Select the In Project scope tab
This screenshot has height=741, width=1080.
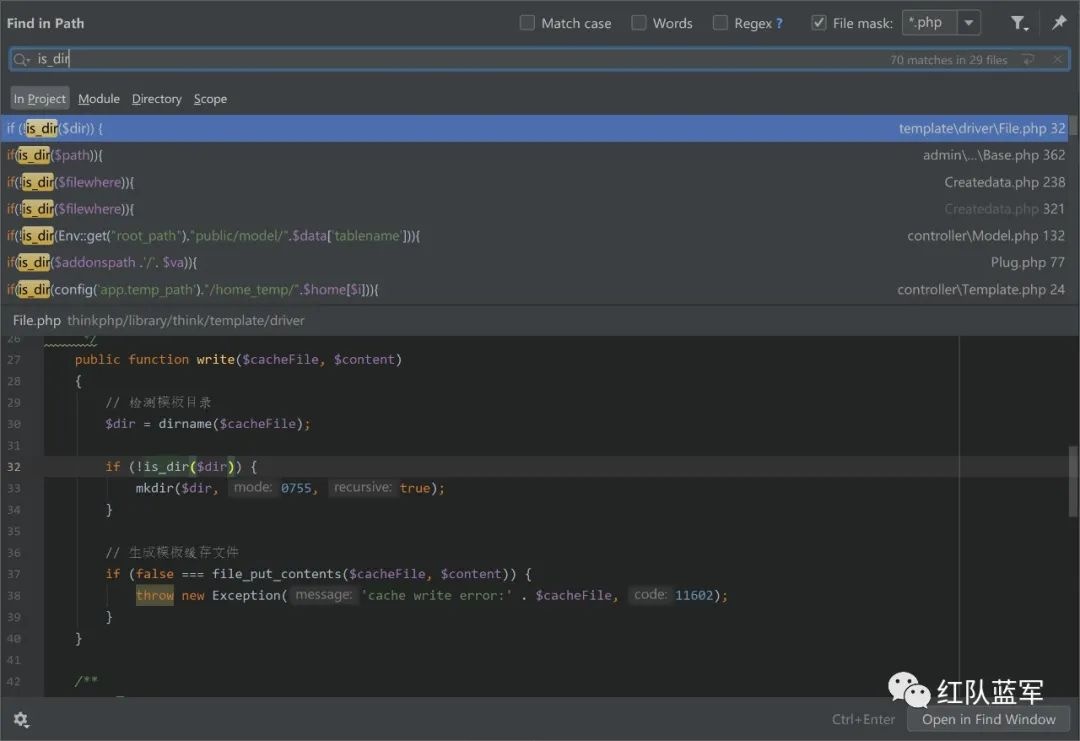(x=40, y=98)
